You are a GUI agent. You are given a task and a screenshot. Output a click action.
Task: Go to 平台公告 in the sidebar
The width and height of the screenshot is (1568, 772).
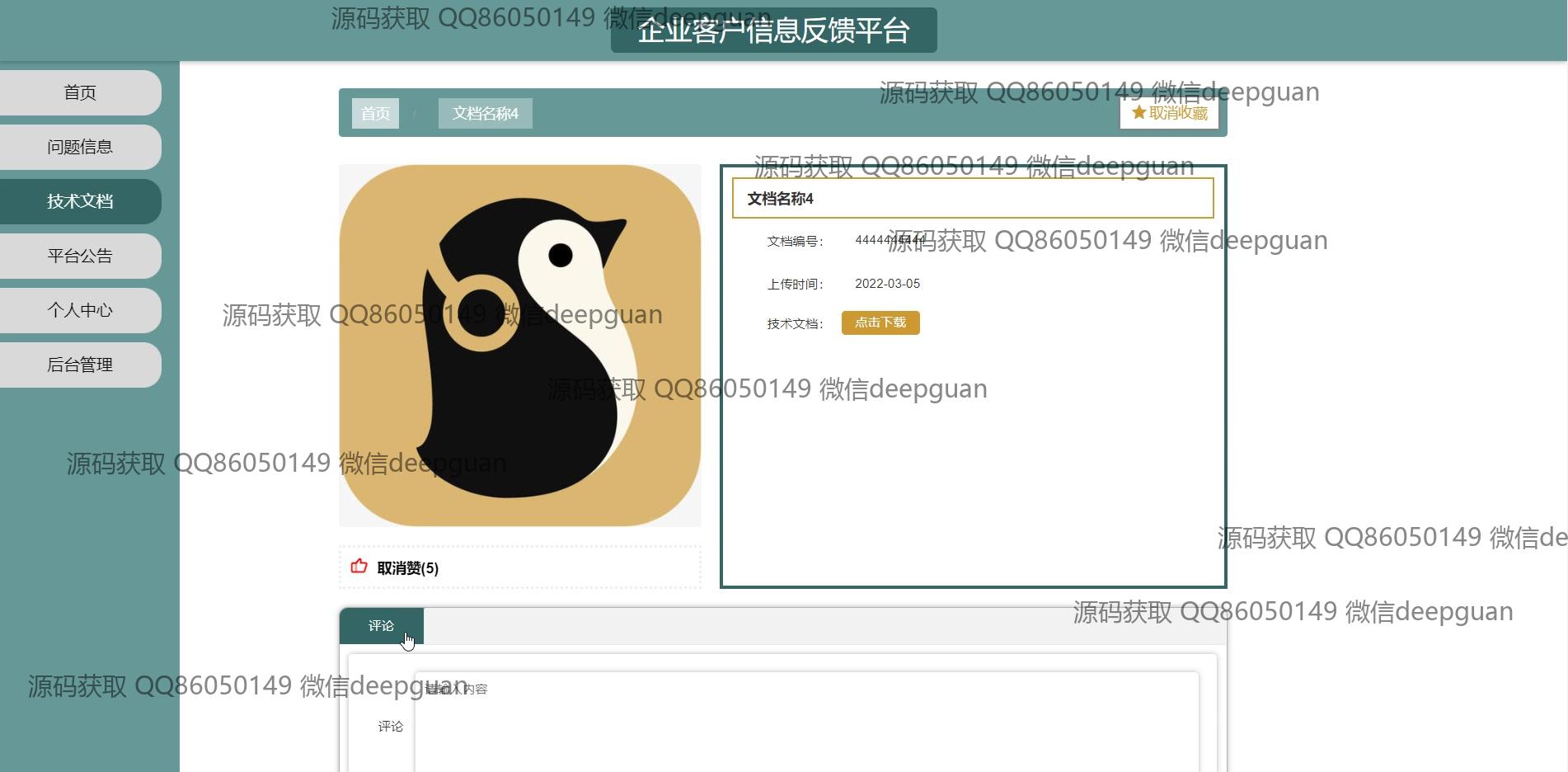(x=80, y=256)
